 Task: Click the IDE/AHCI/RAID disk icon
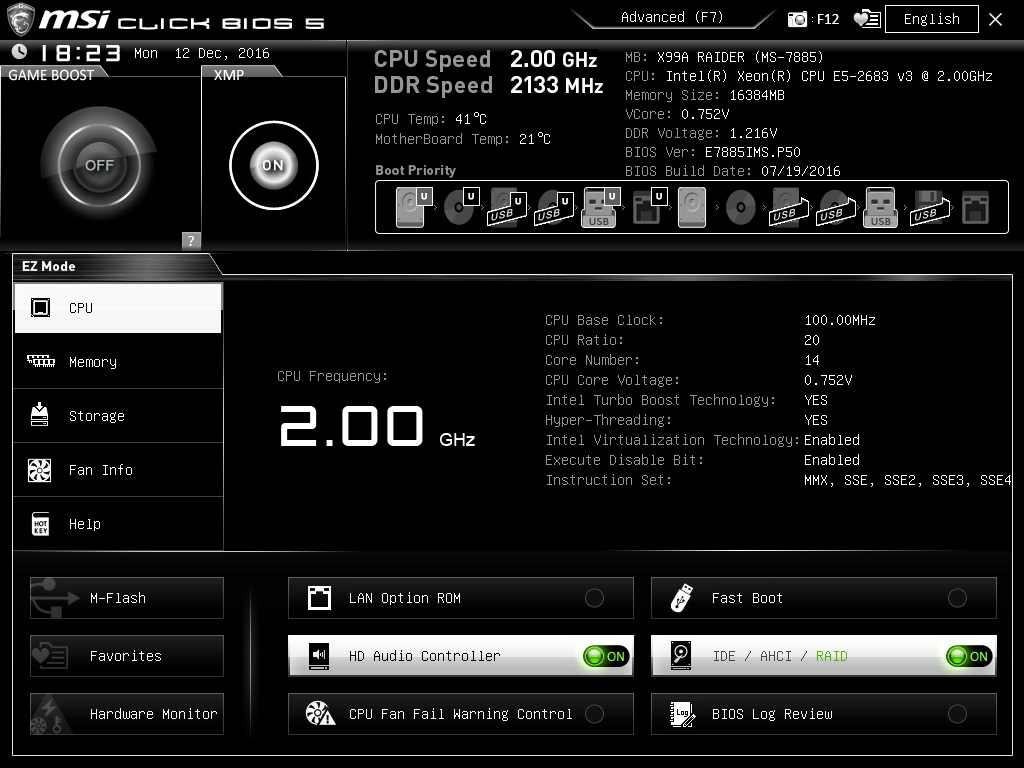[681, 656]
